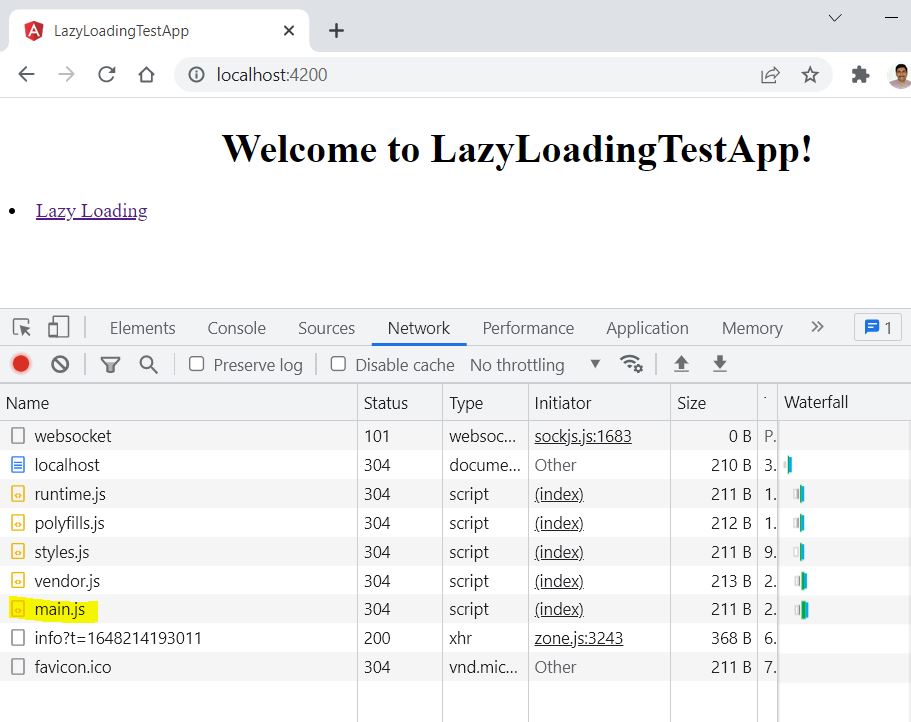
Task: Stop recording the network log
Action: coord(20,364)
